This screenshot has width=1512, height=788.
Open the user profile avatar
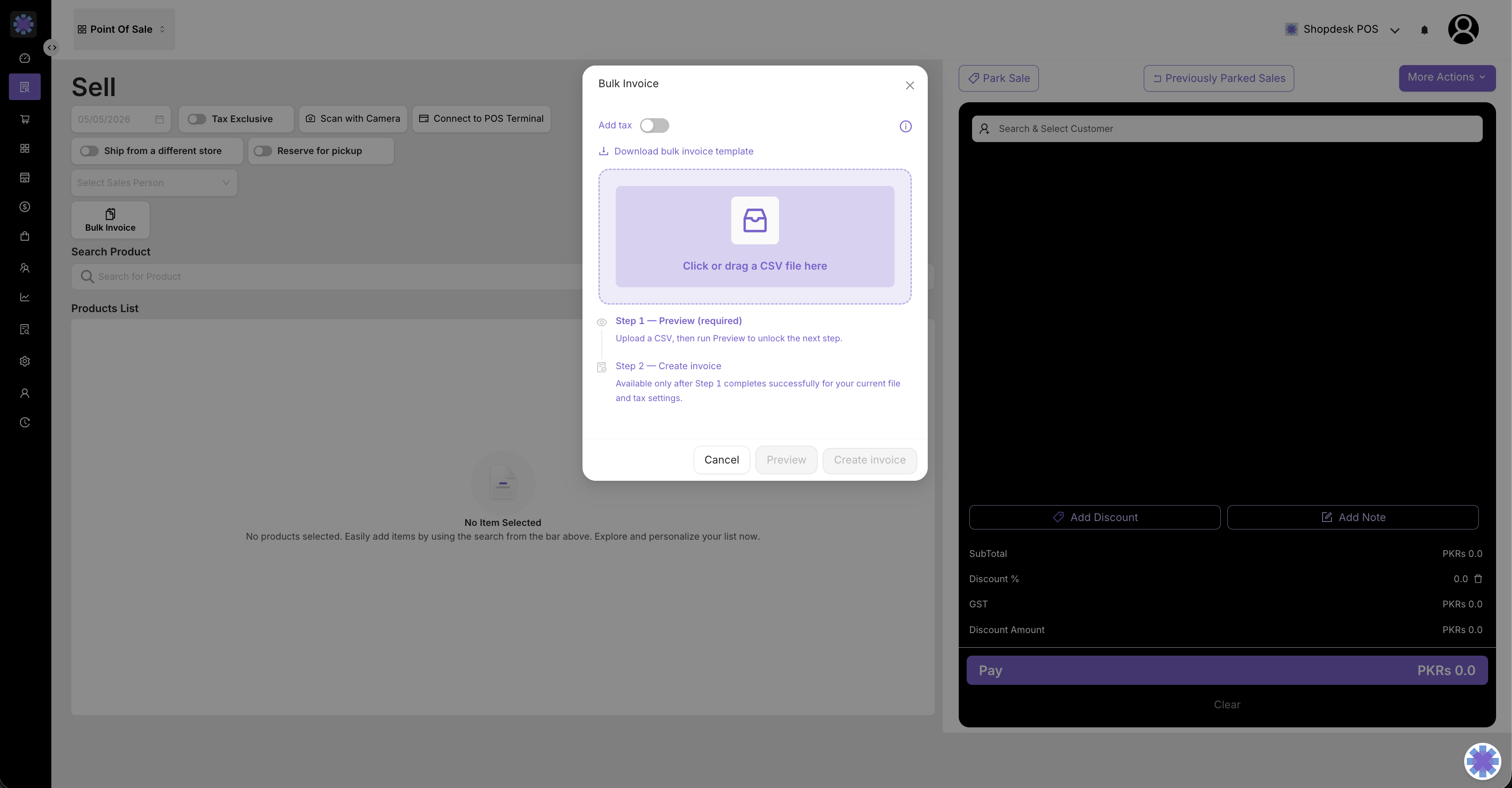point(1463,29)
